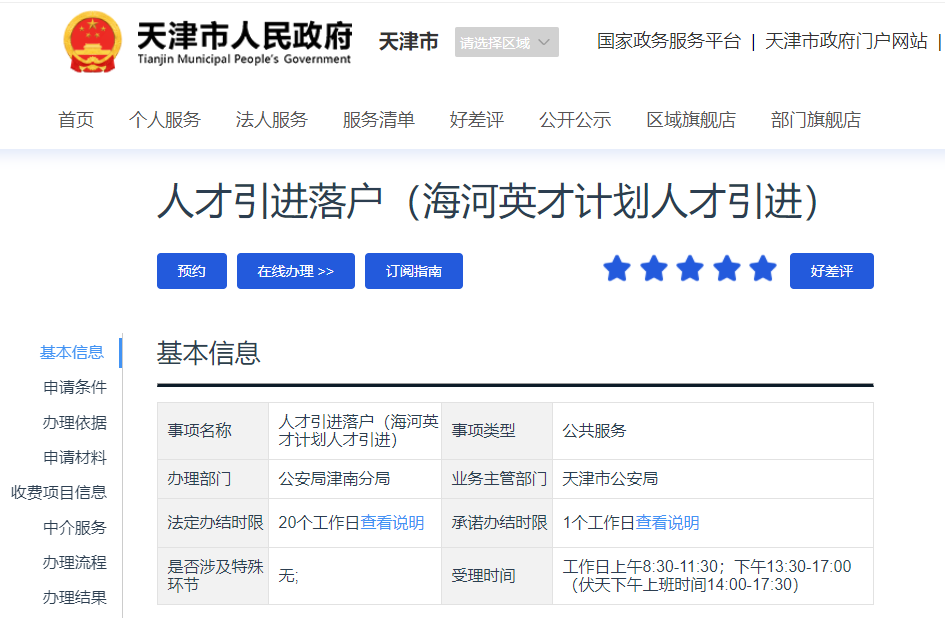Click 查看说明 beside 20个工作日

click(x=392, y=523)
